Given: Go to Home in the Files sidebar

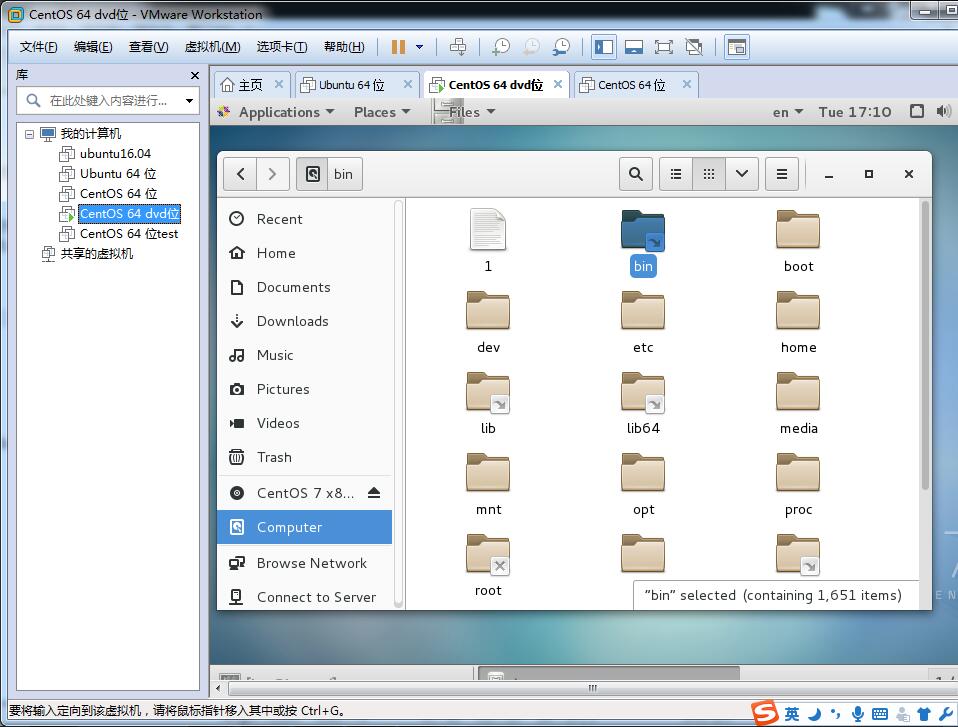Looking at the screenshot, I should pos(304,253).
